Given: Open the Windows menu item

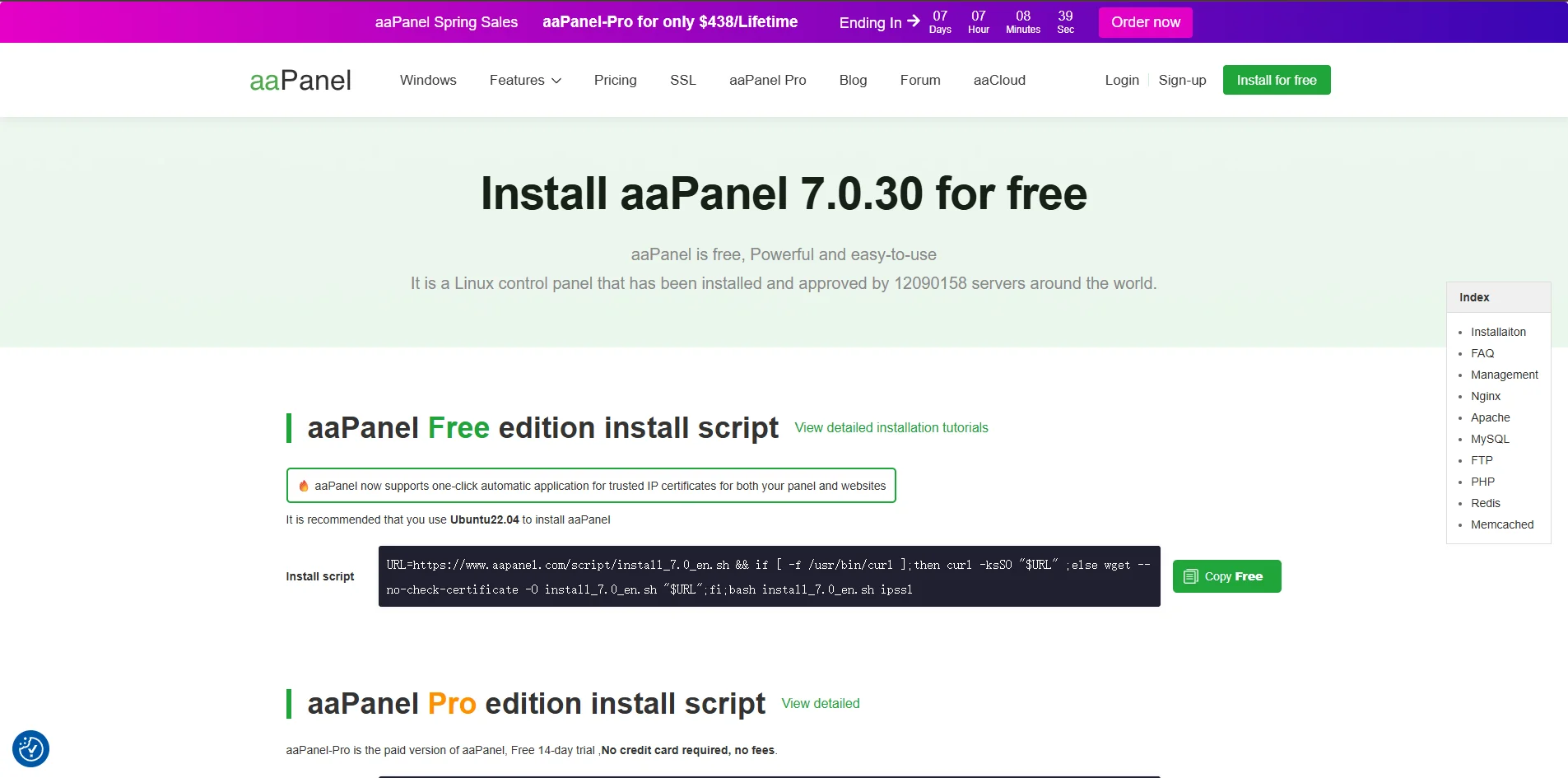Looking at the screenshot, I should point(428,80).
